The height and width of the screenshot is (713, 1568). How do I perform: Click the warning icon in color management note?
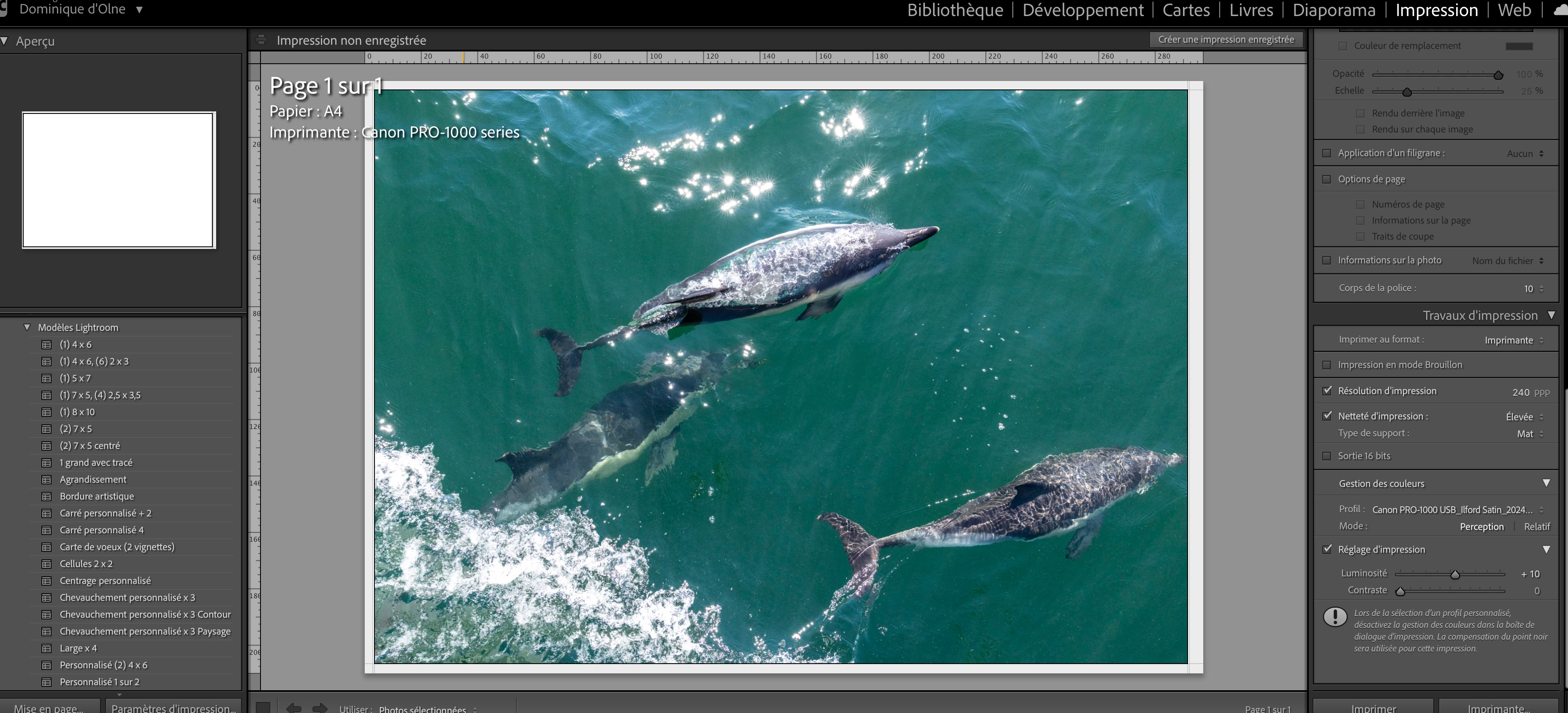pos(1335,617)
